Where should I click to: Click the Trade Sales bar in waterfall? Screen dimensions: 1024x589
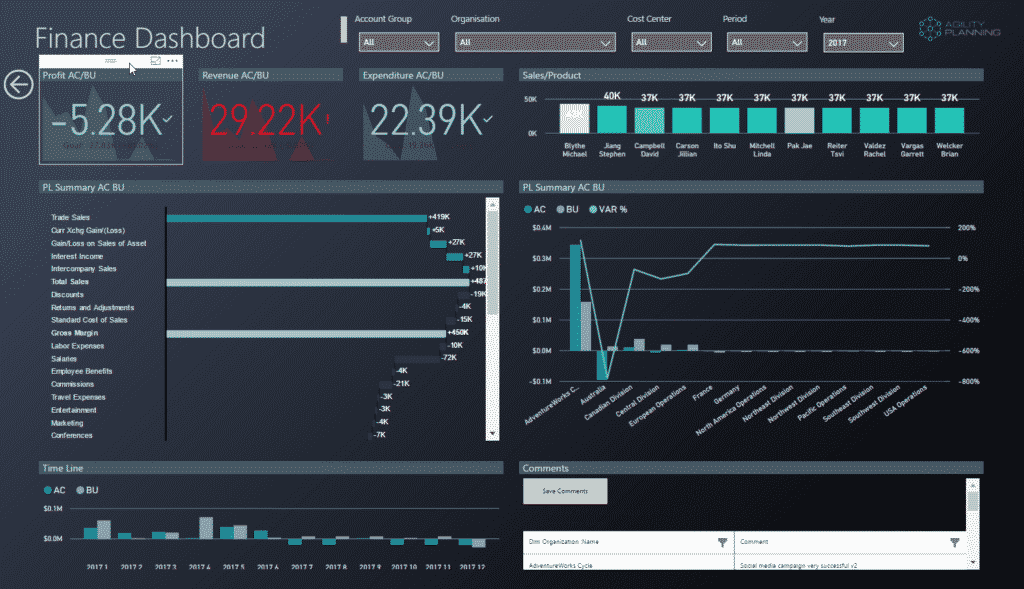[x=296, y=217]
